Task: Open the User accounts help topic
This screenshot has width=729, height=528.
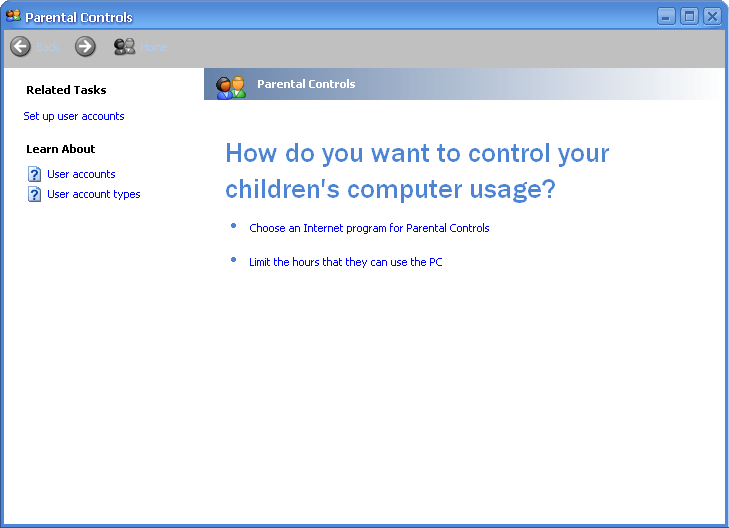Action: coord(81,174)
